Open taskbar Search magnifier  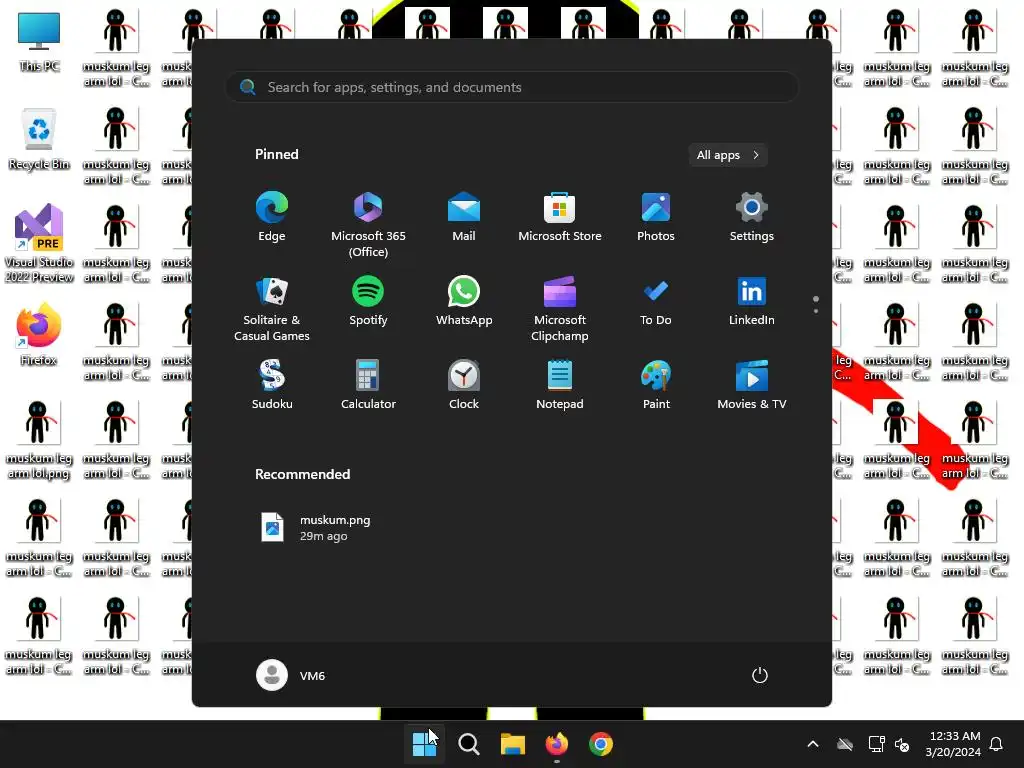point(469,744)
